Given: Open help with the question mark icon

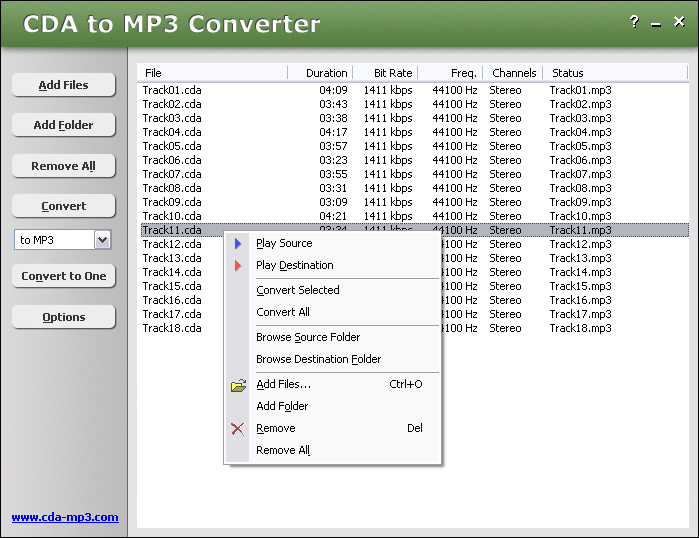Looking at the screenshot, I should (x=634, y=21).
